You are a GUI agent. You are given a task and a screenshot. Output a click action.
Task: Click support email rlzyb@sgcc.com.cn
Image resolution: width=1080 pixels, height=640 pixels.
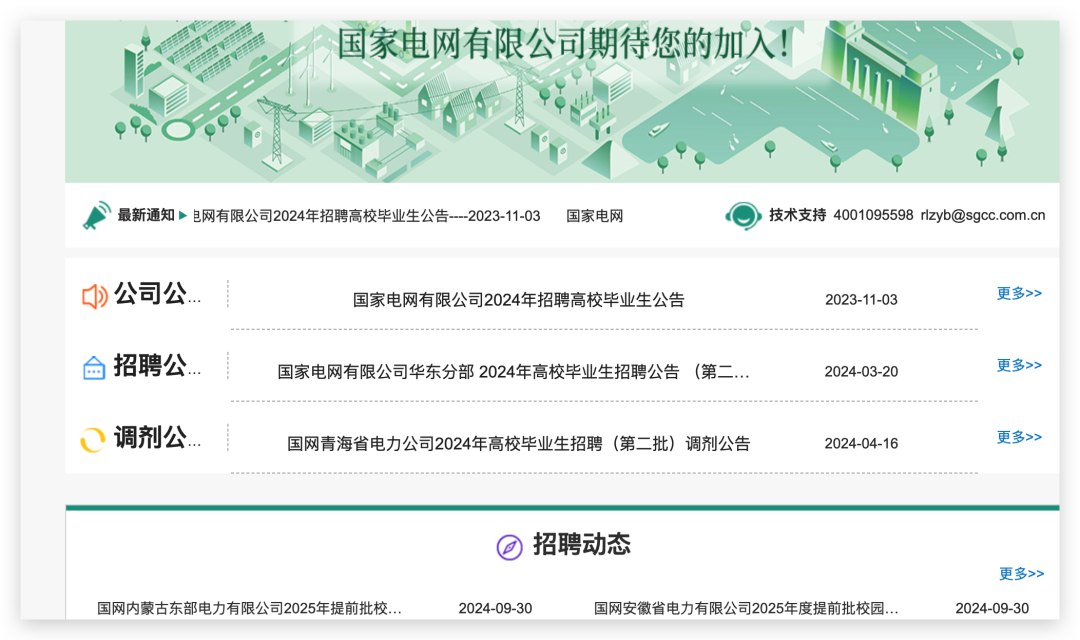(x=983, y=215)
